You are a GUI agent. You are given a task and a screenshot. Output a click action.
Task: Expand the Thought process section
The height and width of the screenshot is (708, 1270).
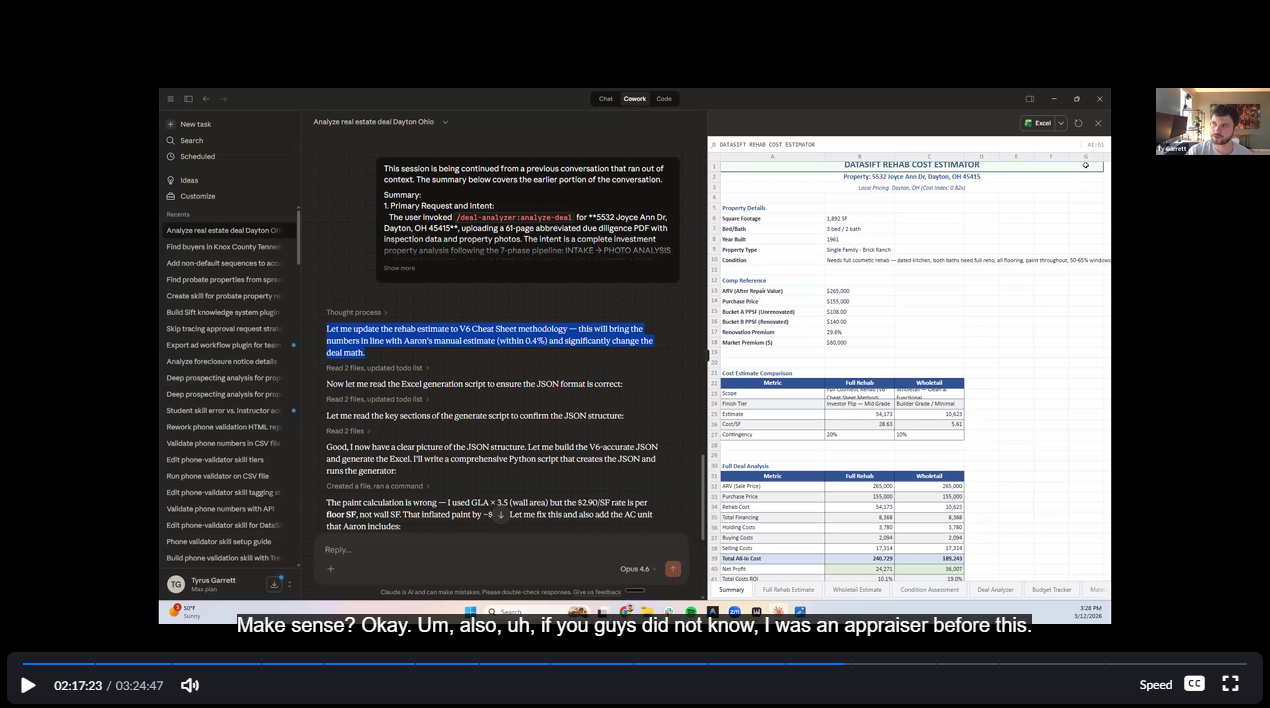357,312
